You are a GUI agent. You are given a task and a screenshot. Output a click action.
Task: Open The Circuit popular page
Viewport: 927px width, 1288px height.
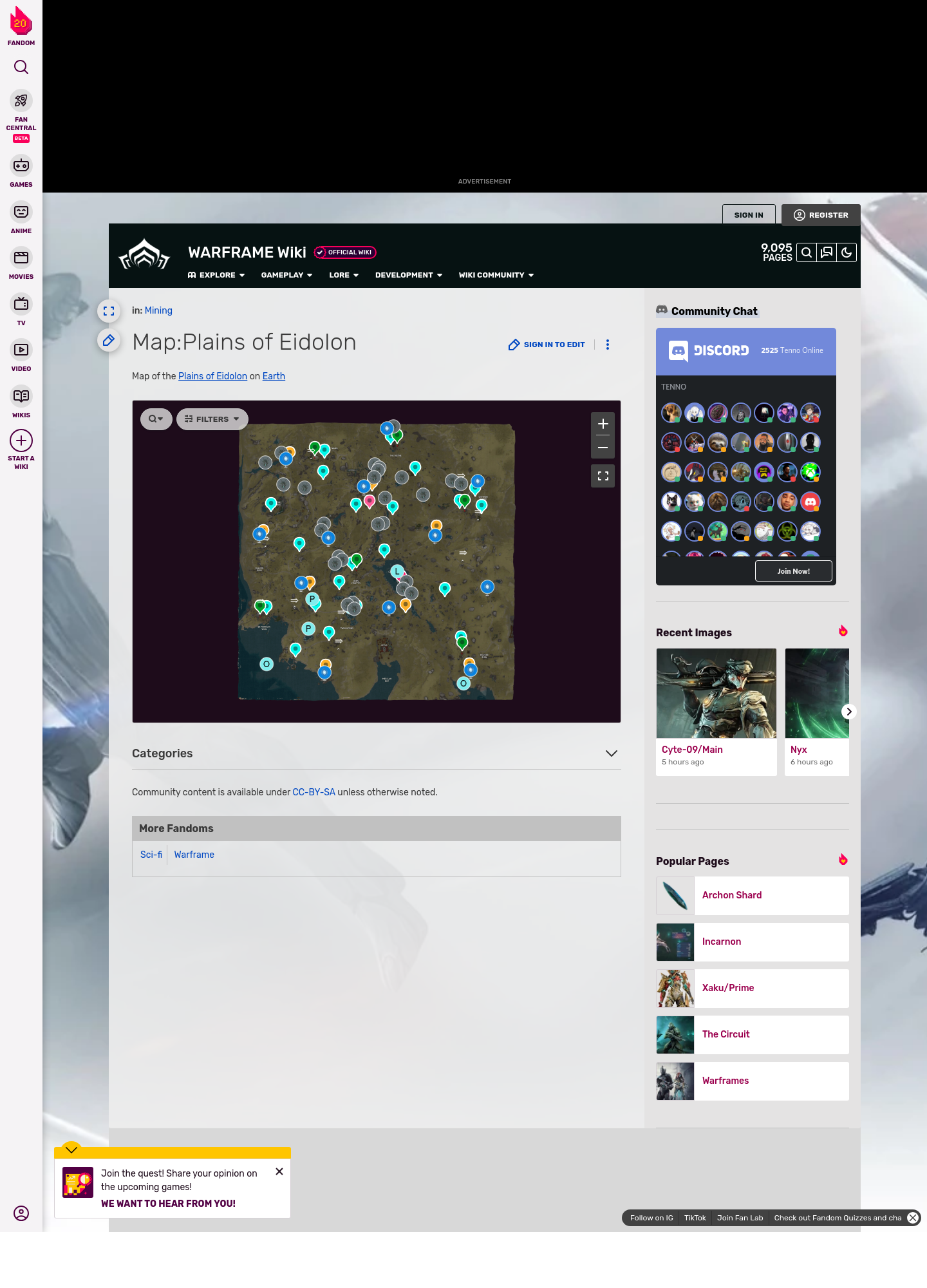coord(753,1034)
